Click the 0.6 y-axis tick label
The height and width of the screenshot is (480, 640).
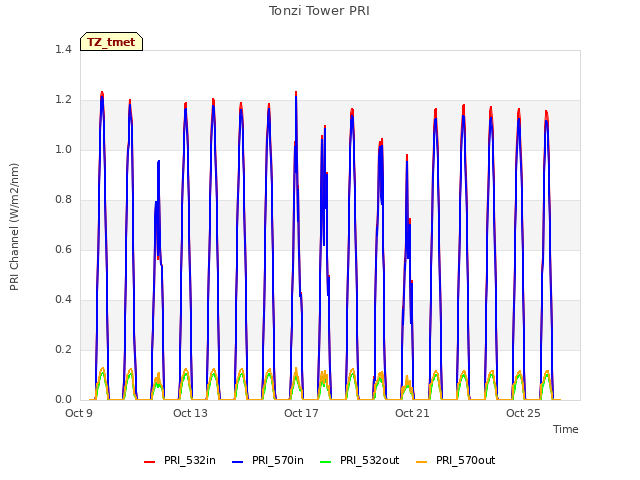click(63, 249)
